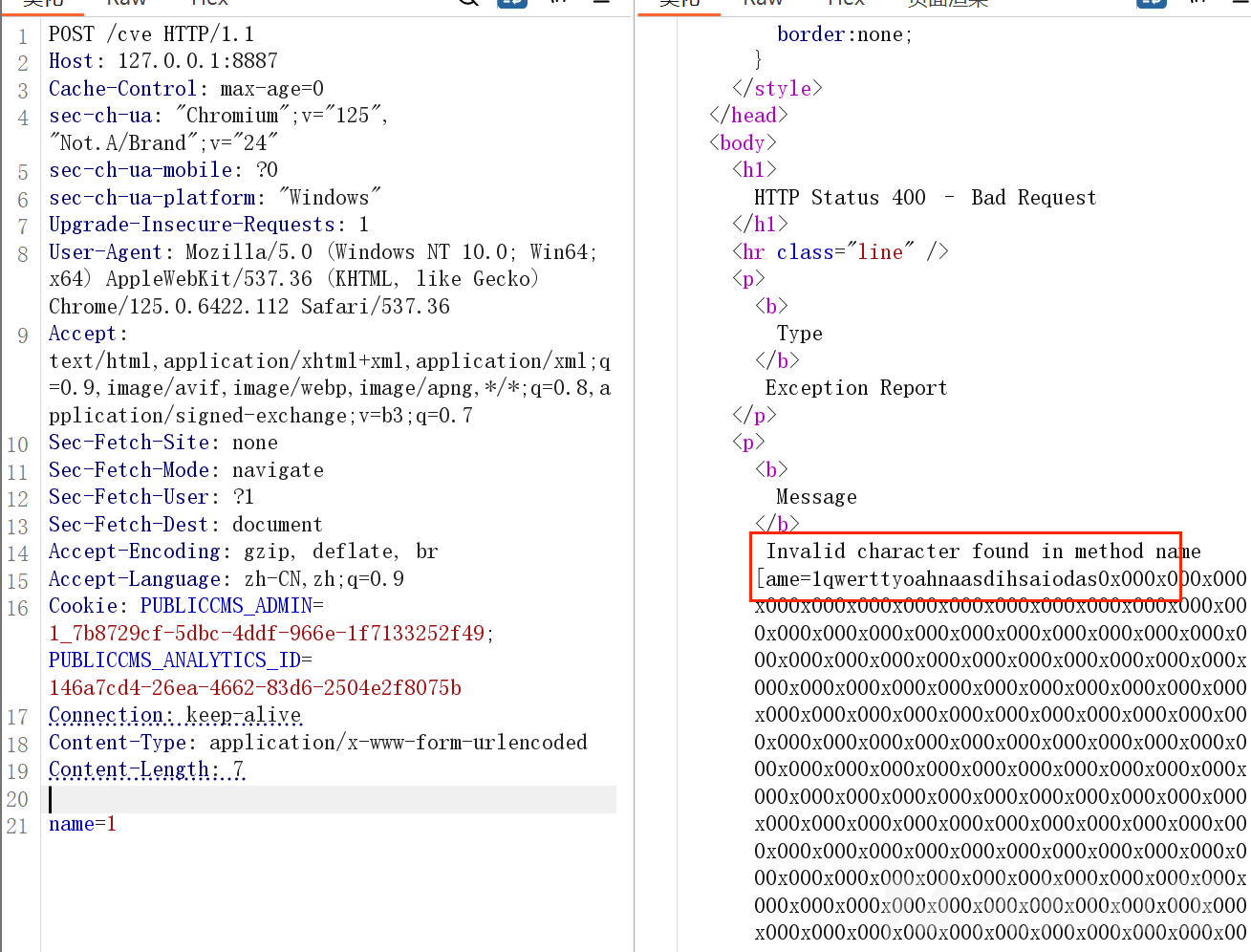Click the Cookie header name
The image size is (1251, 952).
point(83,606)
